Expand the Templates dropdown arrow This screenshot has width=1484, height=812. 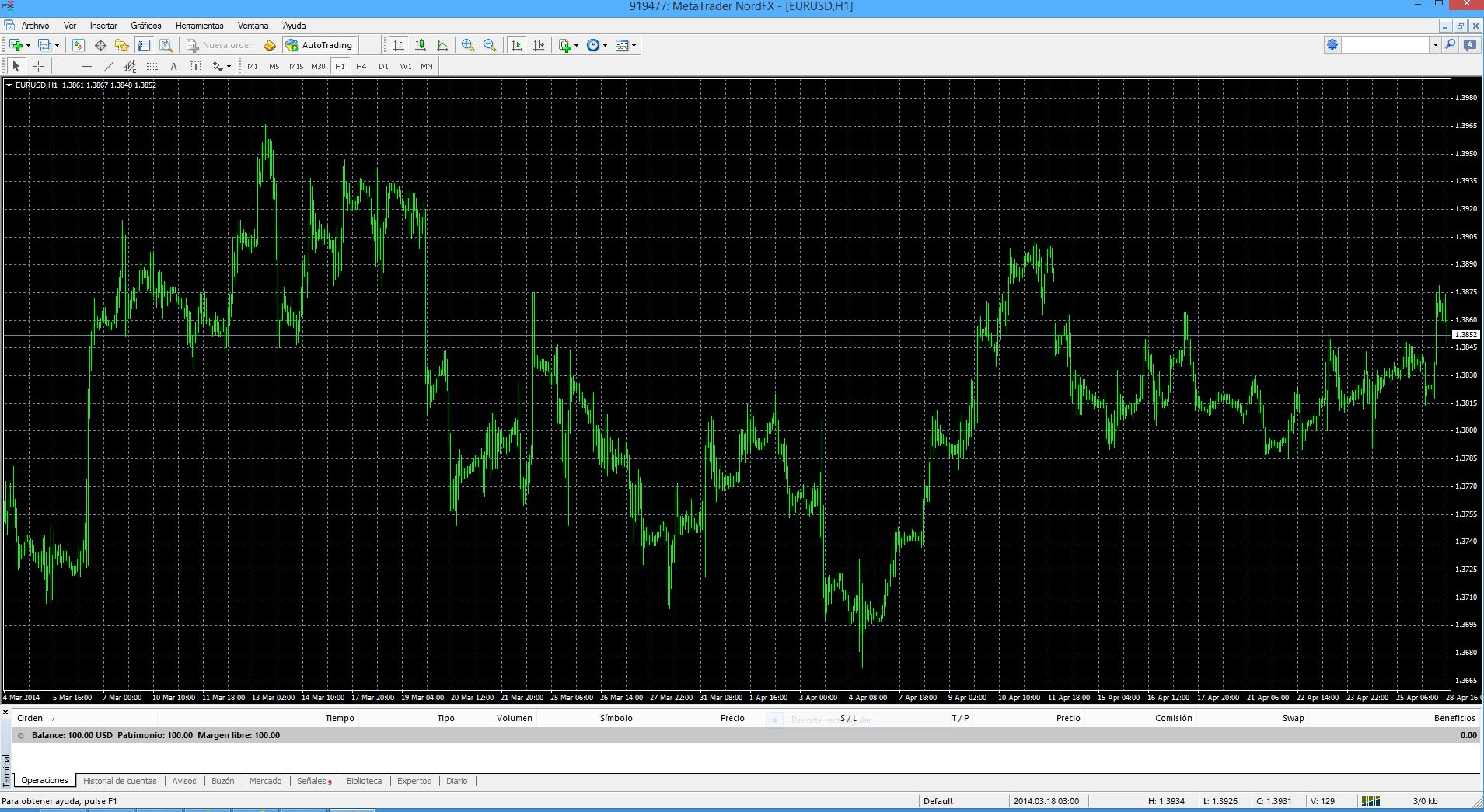pyautogui.click(x=634, y=46)
